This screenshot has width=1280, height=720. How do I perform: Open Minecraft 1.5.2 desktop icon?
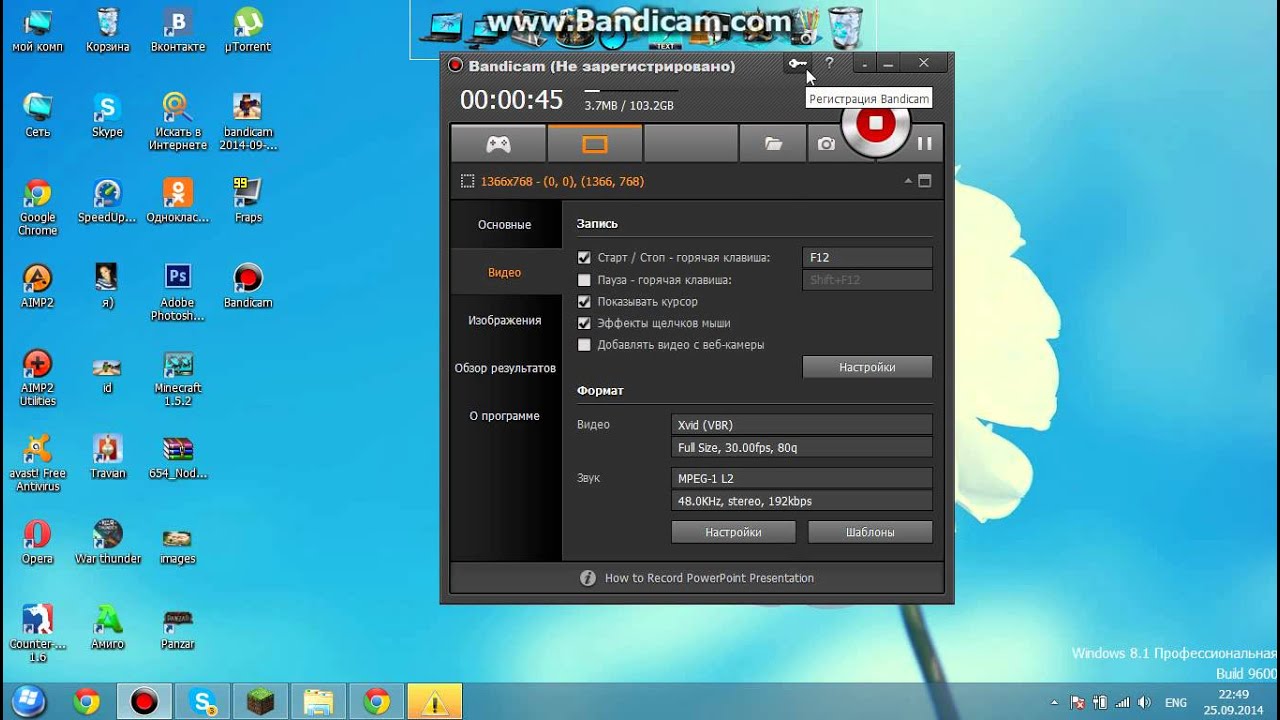coord(178,377)
